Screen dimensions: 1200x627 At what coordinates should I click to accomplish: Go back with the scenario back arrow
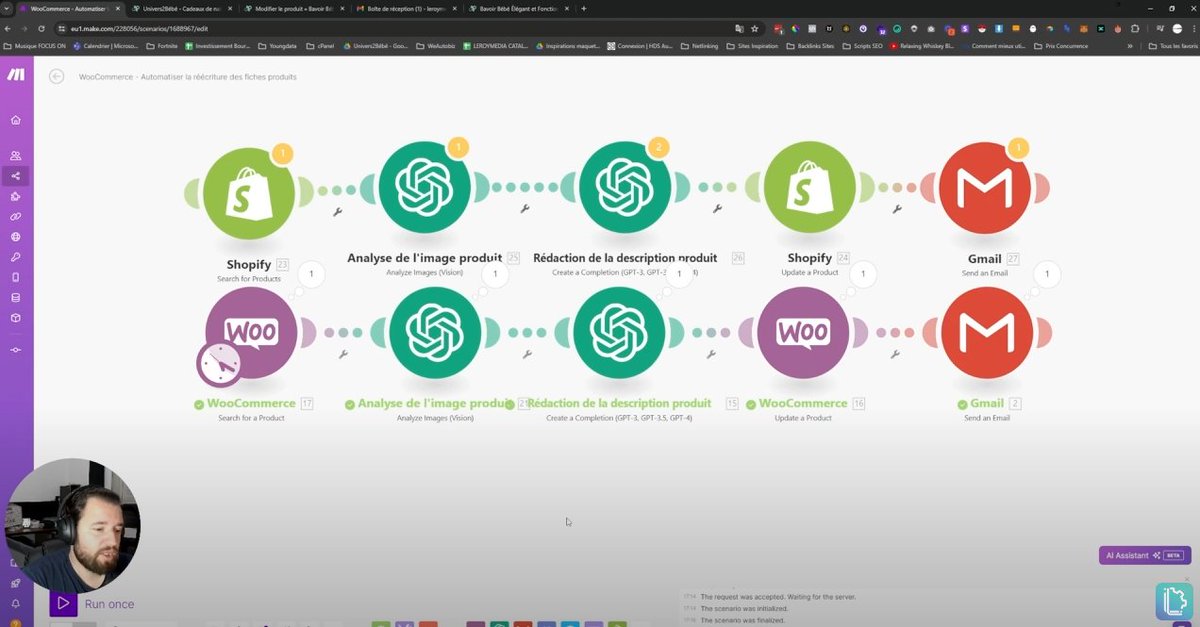point(57,76)
